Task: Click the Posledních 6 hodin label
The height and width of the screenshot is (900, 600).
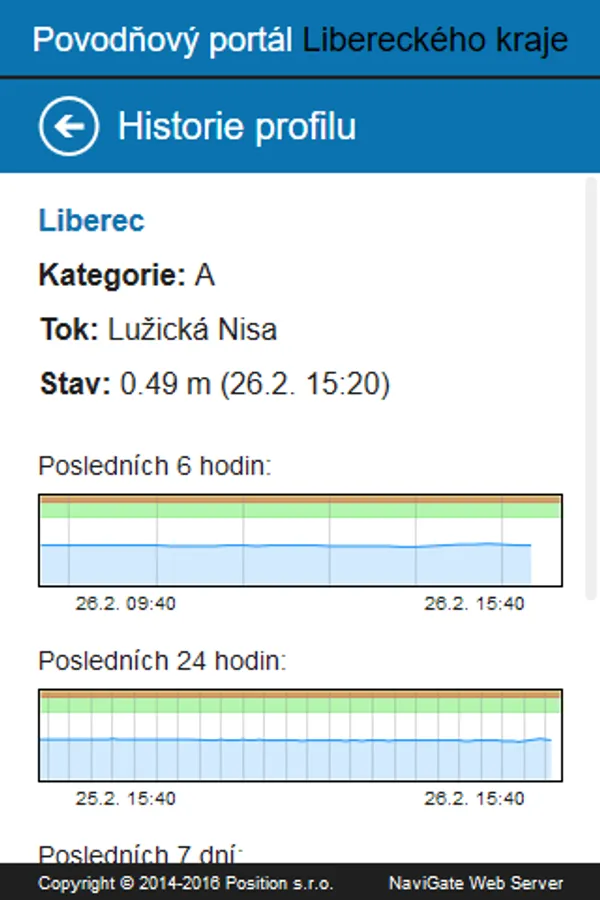Action: pos(156,466)
